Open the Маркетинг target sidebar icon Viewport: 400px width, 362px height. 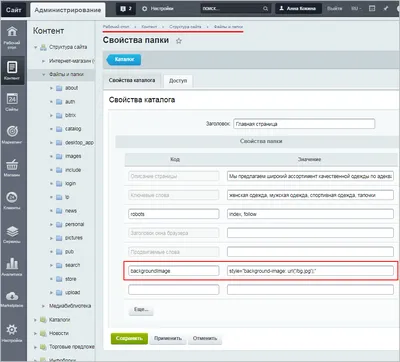(x=12, y=135)
